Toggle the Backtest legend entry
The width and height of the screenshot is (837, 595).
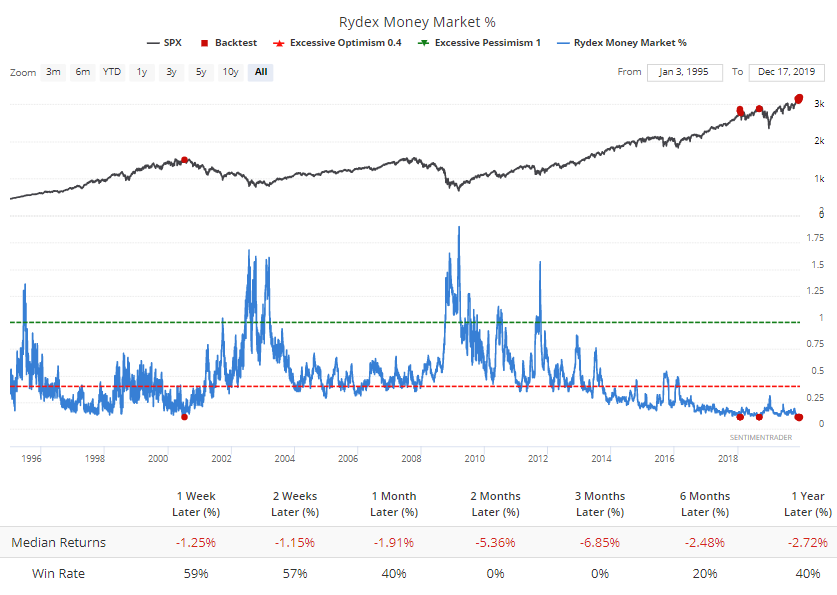pos(228,43)
